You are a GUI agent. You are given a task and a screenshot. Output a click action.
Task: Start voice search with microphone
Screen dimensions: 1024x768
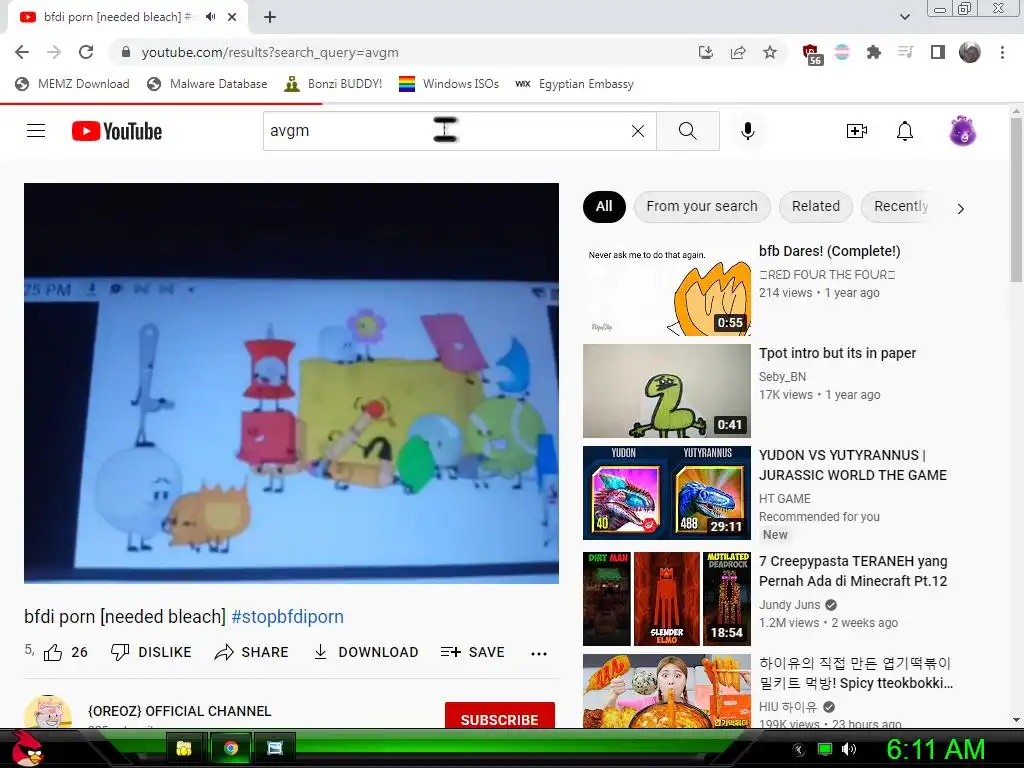pos(748,131)
